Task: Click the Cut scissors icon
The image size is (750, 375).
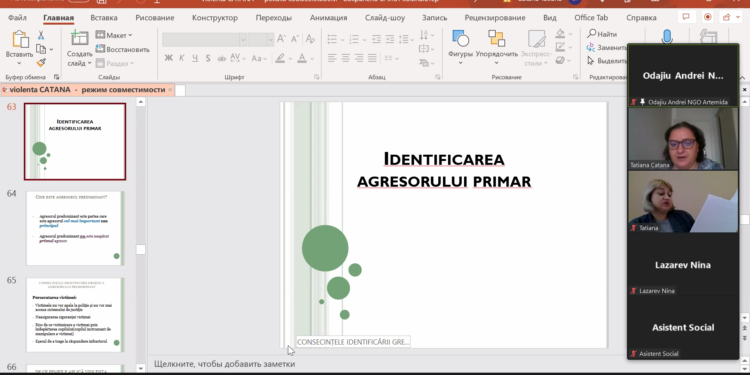Action: pyautogui.click(x=41, y=35)
